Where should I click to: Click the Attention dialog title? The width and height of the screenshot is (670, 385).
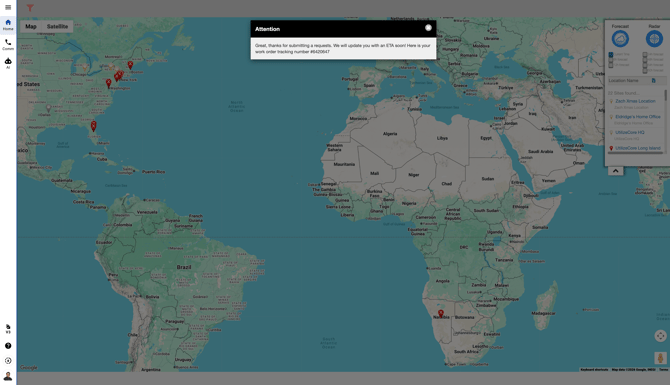click(x=267, y=29)
